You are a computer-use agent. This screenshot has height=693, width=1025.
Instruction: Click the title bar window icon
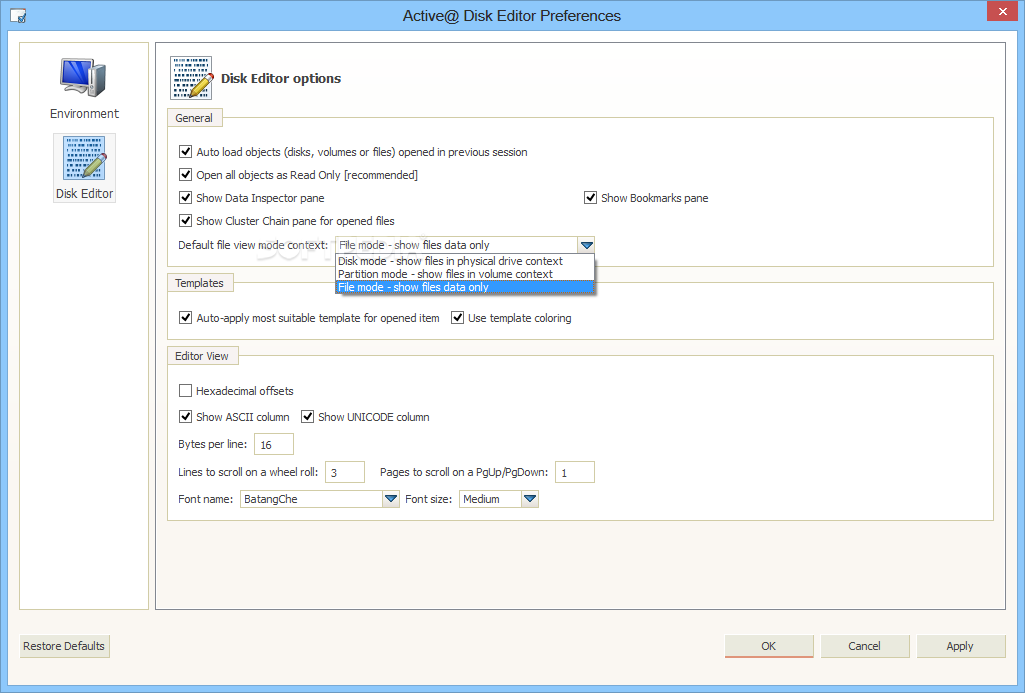click(18, 15)
